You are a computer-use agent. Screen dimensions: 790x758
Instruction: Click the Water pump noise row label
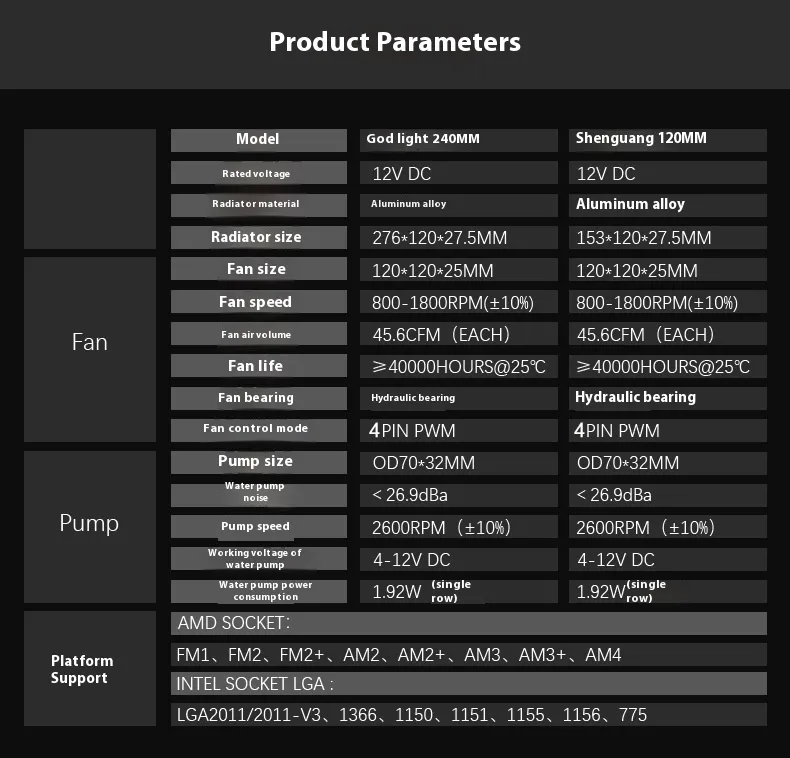click(256, 492)
